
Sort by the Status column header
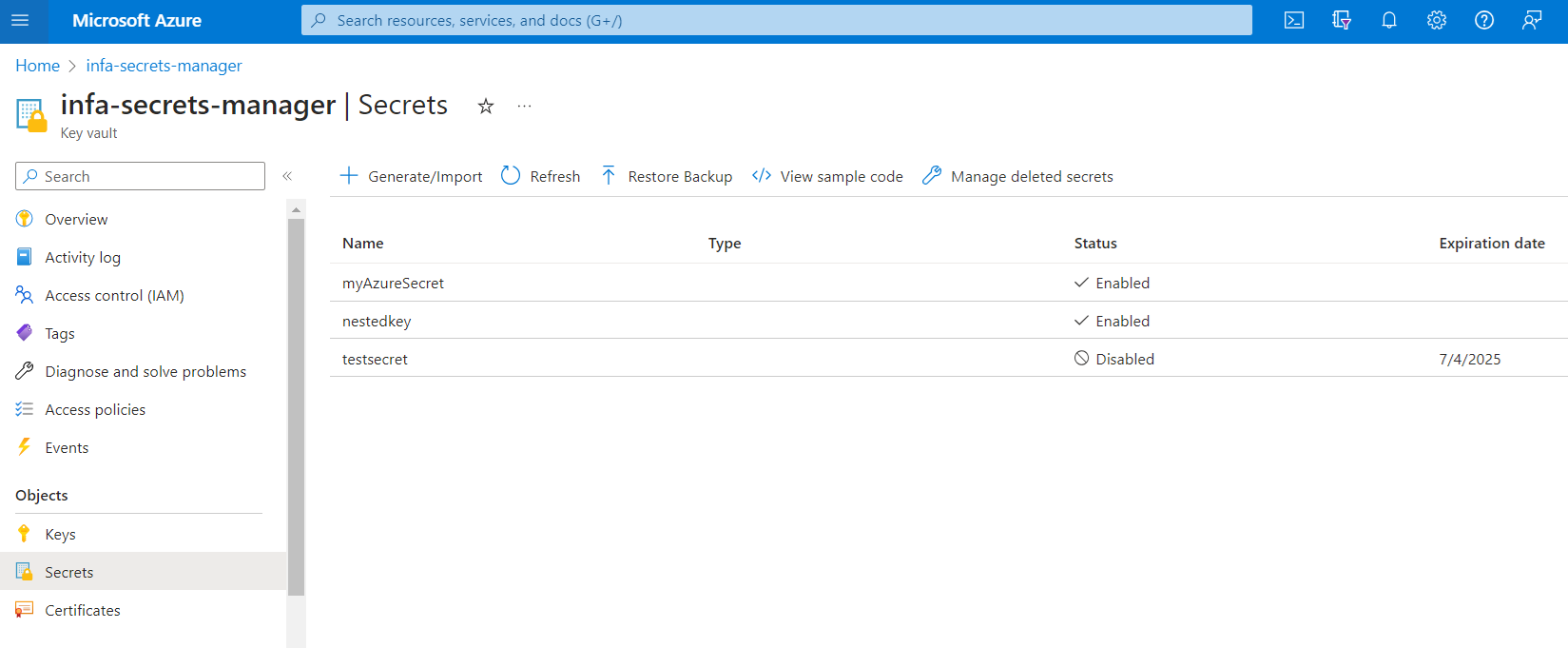(1095, 244)
